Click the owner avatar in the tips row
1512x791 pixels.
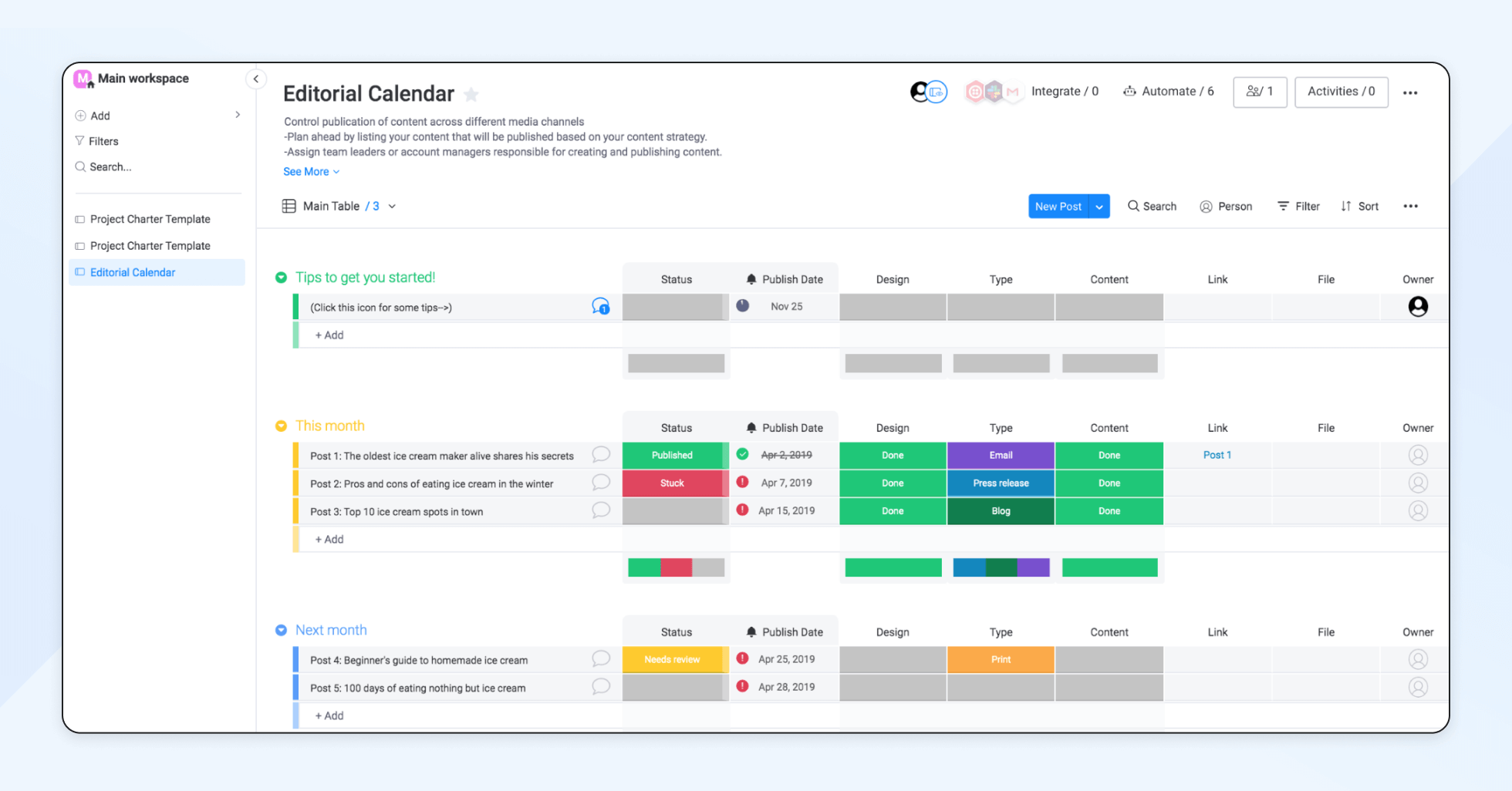1418,306
